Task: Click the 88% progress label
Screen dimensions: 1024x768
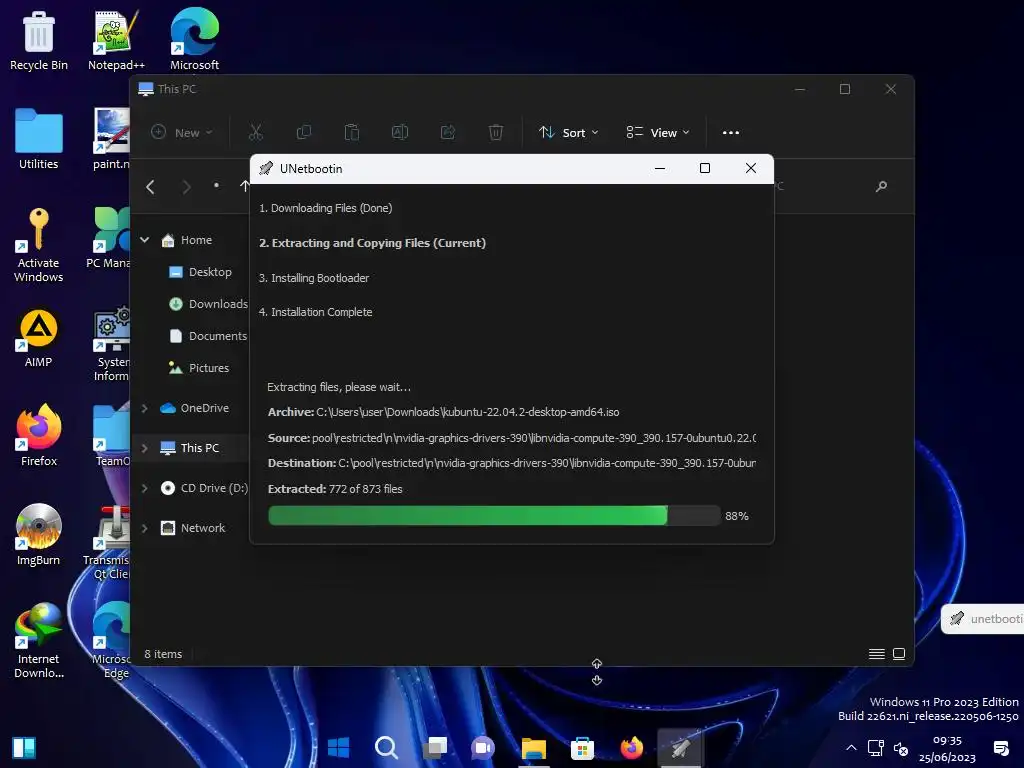Action: click(x=737, y=516)
